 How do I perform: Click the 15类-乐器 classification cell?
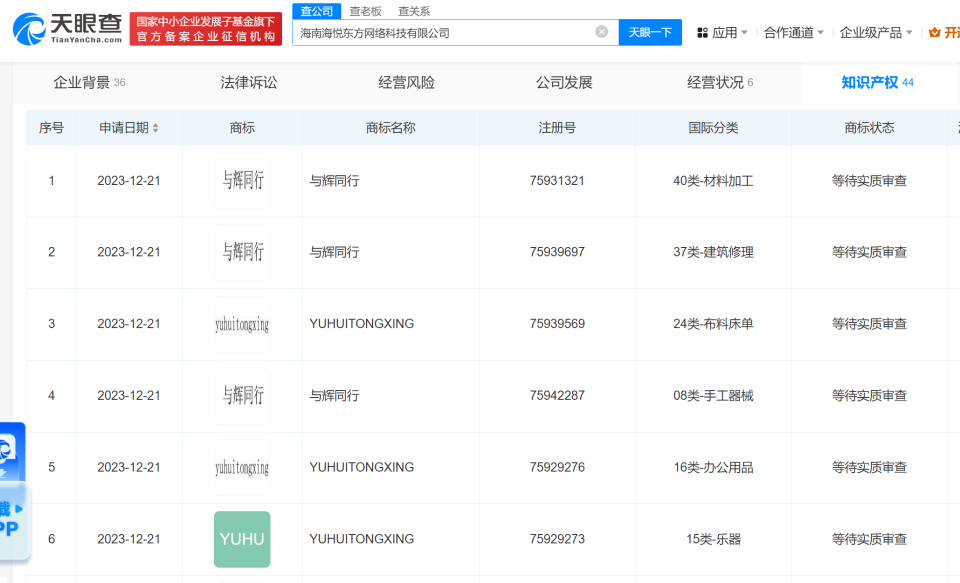point(713,539)
